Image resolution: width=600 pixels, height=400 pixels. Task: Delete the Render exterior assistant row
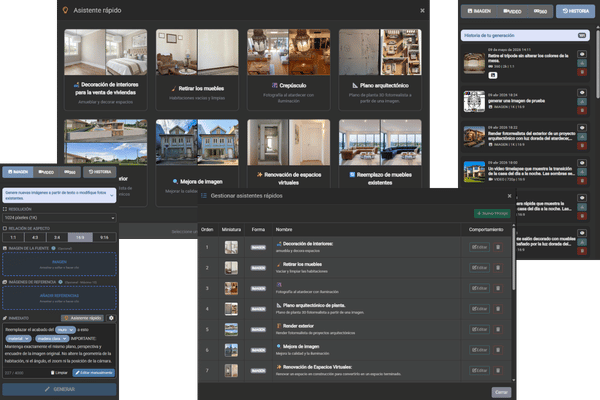[498, 330]
